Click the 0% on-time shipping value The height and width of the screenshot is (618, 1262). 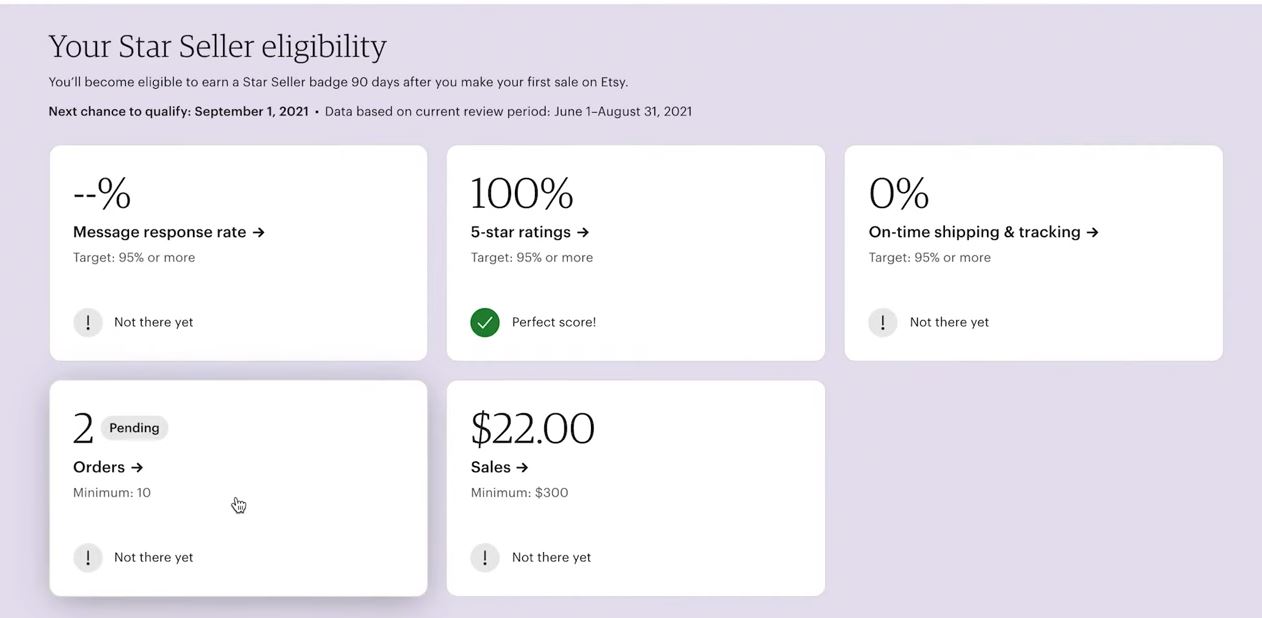click(x=898, y=194)
